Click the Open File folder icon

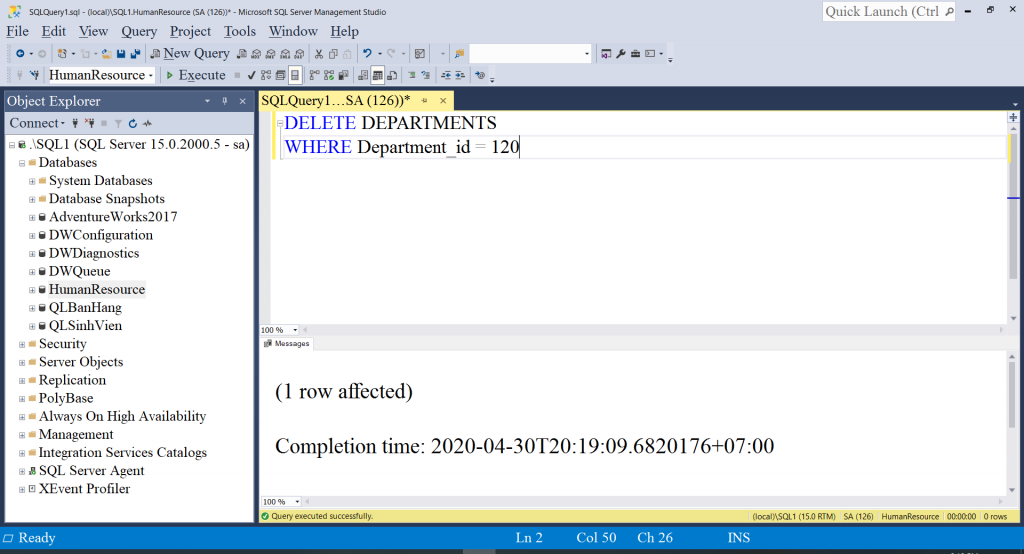(x=106, y=54)
